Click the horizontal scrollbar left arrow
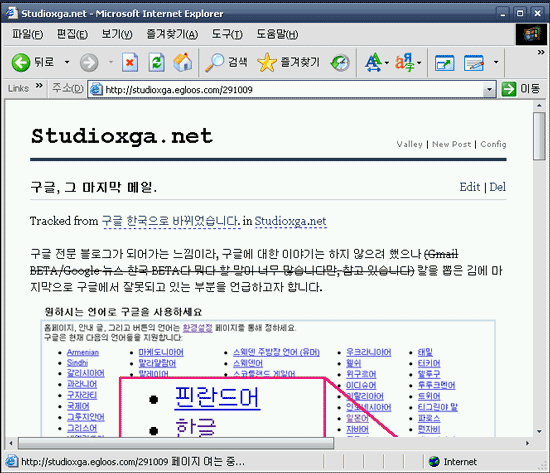The width and height of the screenshot is (550, 473). (x=11, y=443)
